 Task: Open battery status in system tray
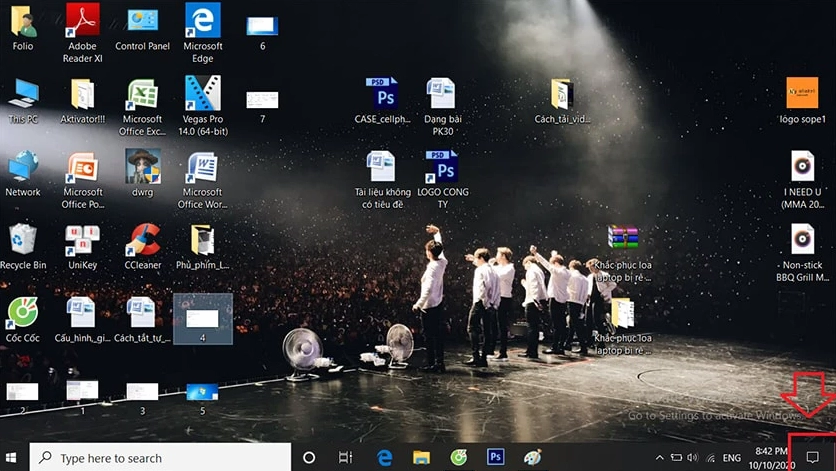click(676, 458)
